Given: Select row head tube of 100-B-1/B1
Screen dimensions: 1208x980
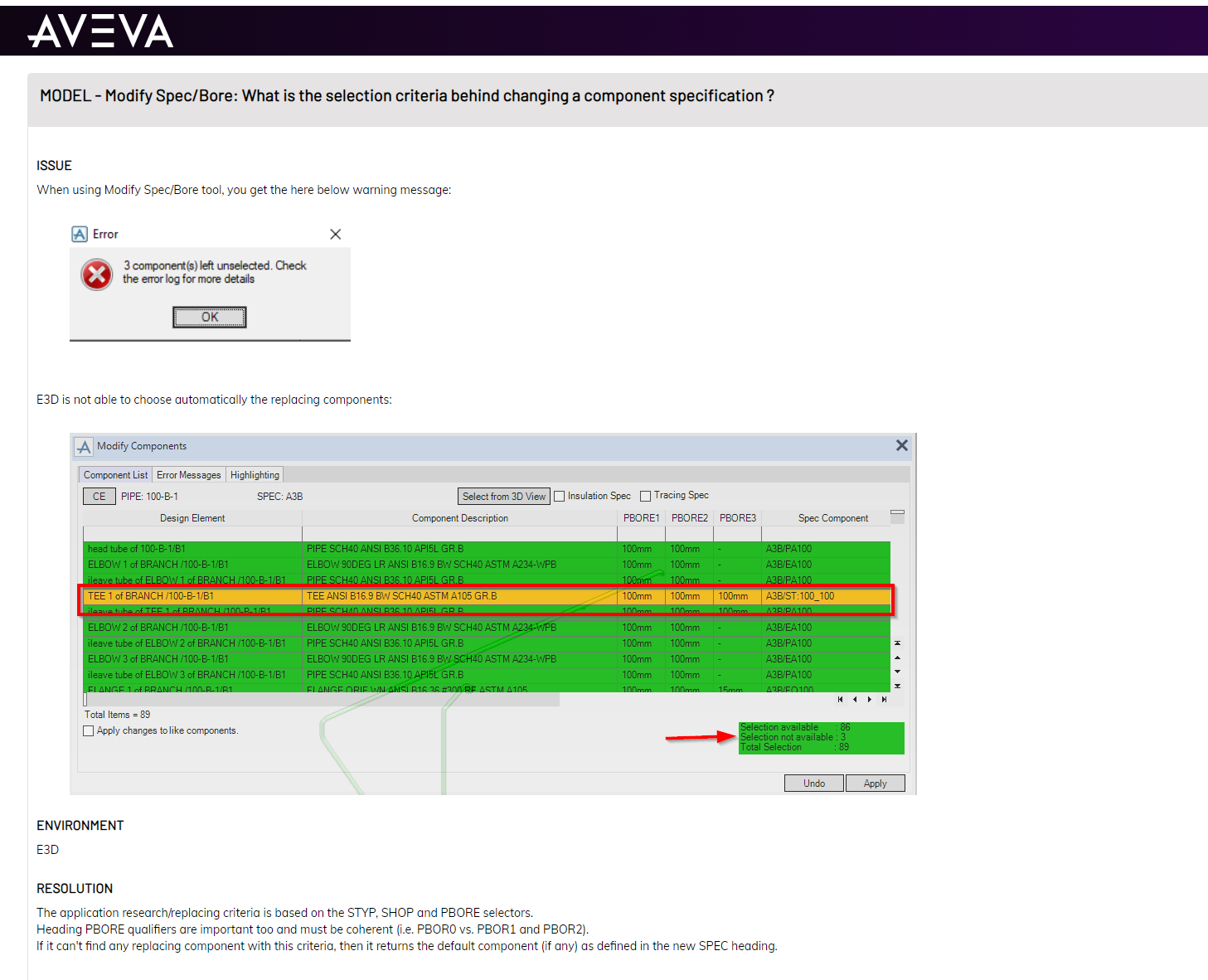Looking at the screenshot, I should point(487,549).
